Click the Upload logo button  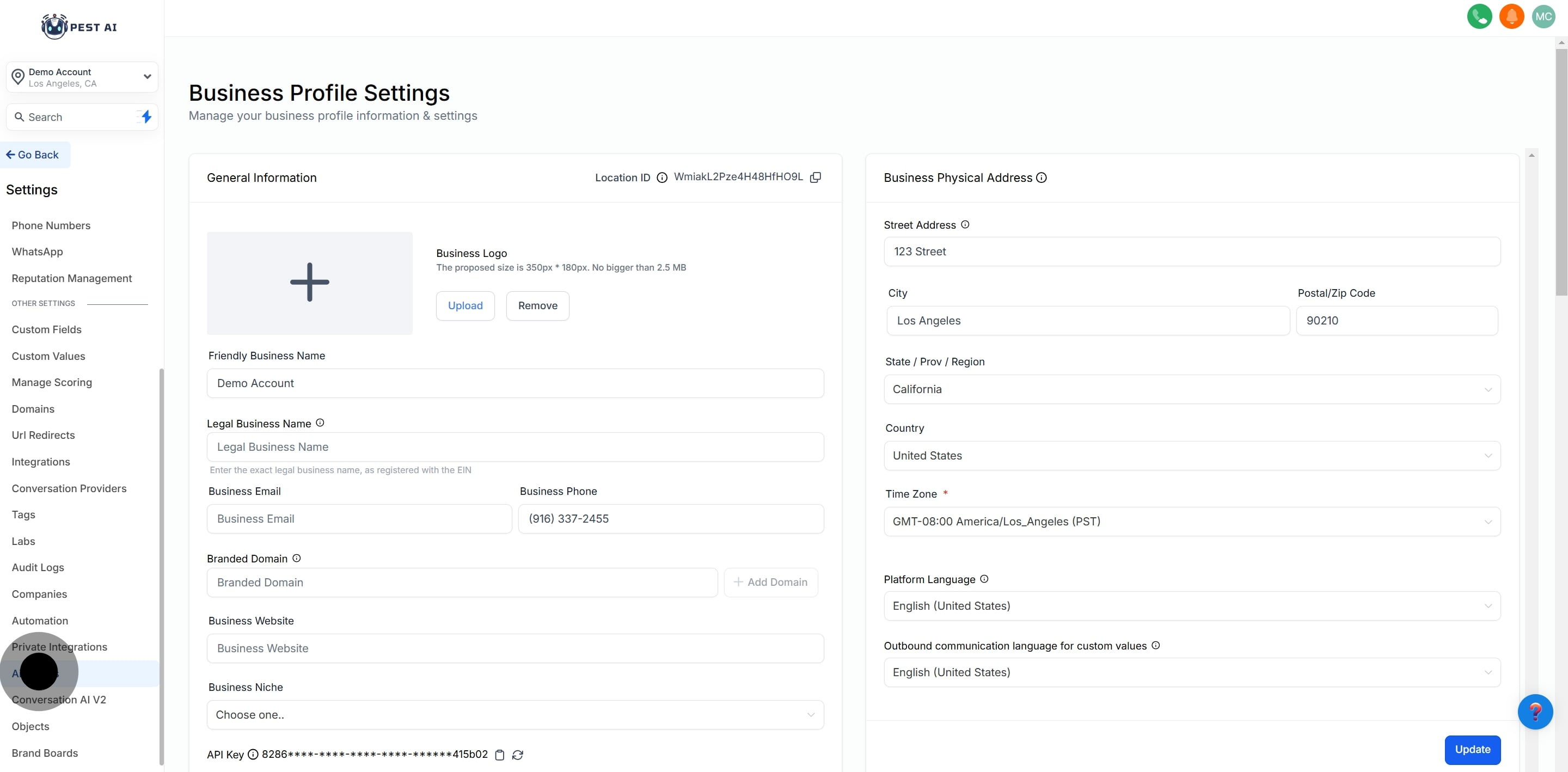pyautogui.click(x=465, y=305)
